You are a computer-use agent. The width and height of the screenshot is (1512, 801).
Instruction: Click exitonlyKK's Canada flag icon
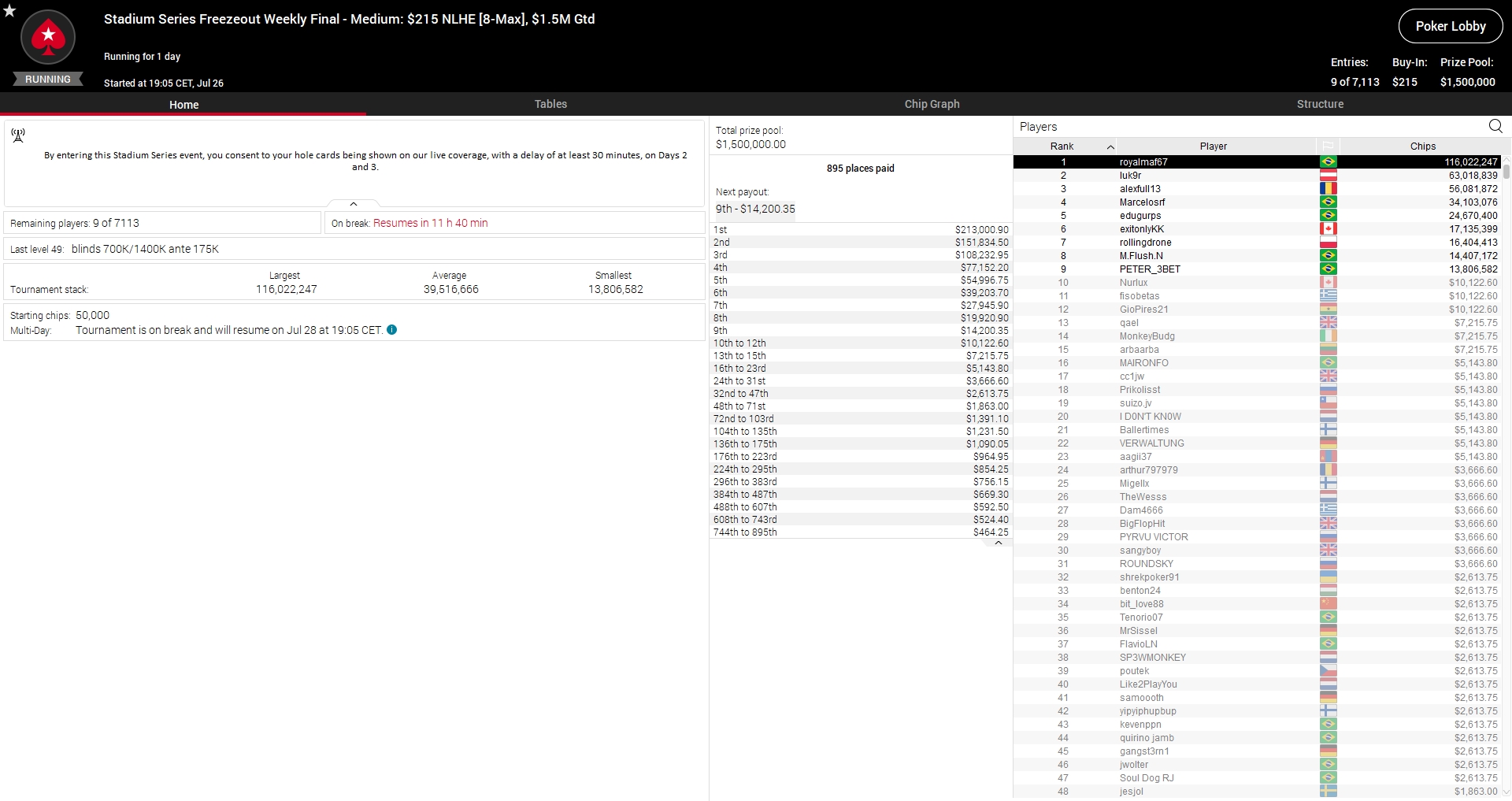(1329, 229)
